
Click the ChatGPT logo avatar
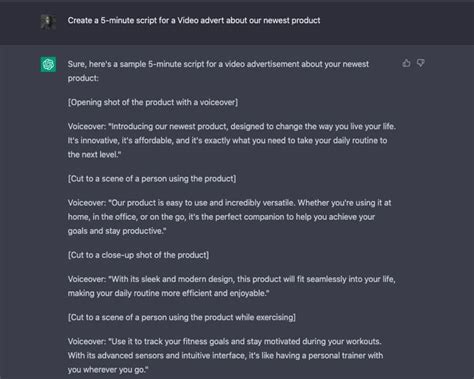coord(48,64)
